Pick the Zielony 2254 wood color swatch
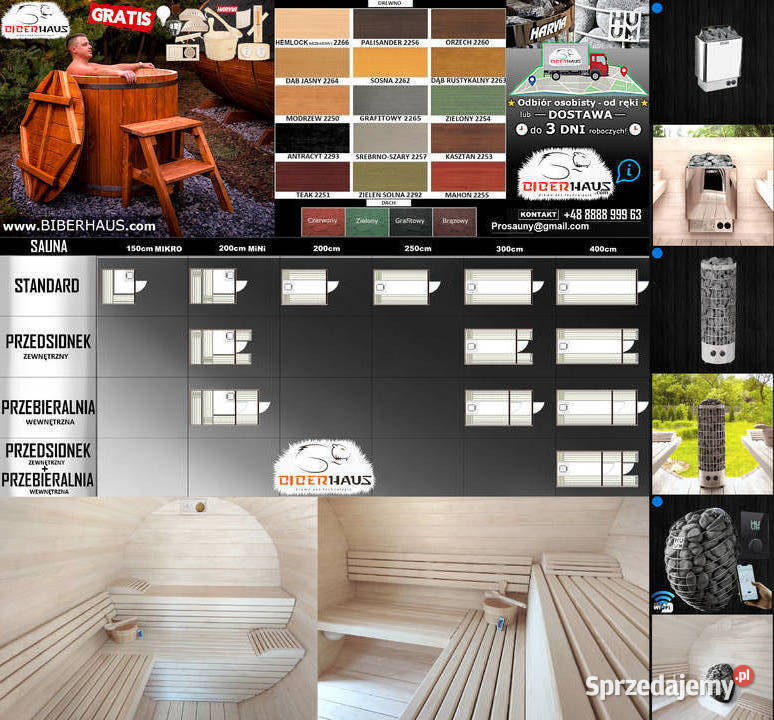 [x=467, y=104]
